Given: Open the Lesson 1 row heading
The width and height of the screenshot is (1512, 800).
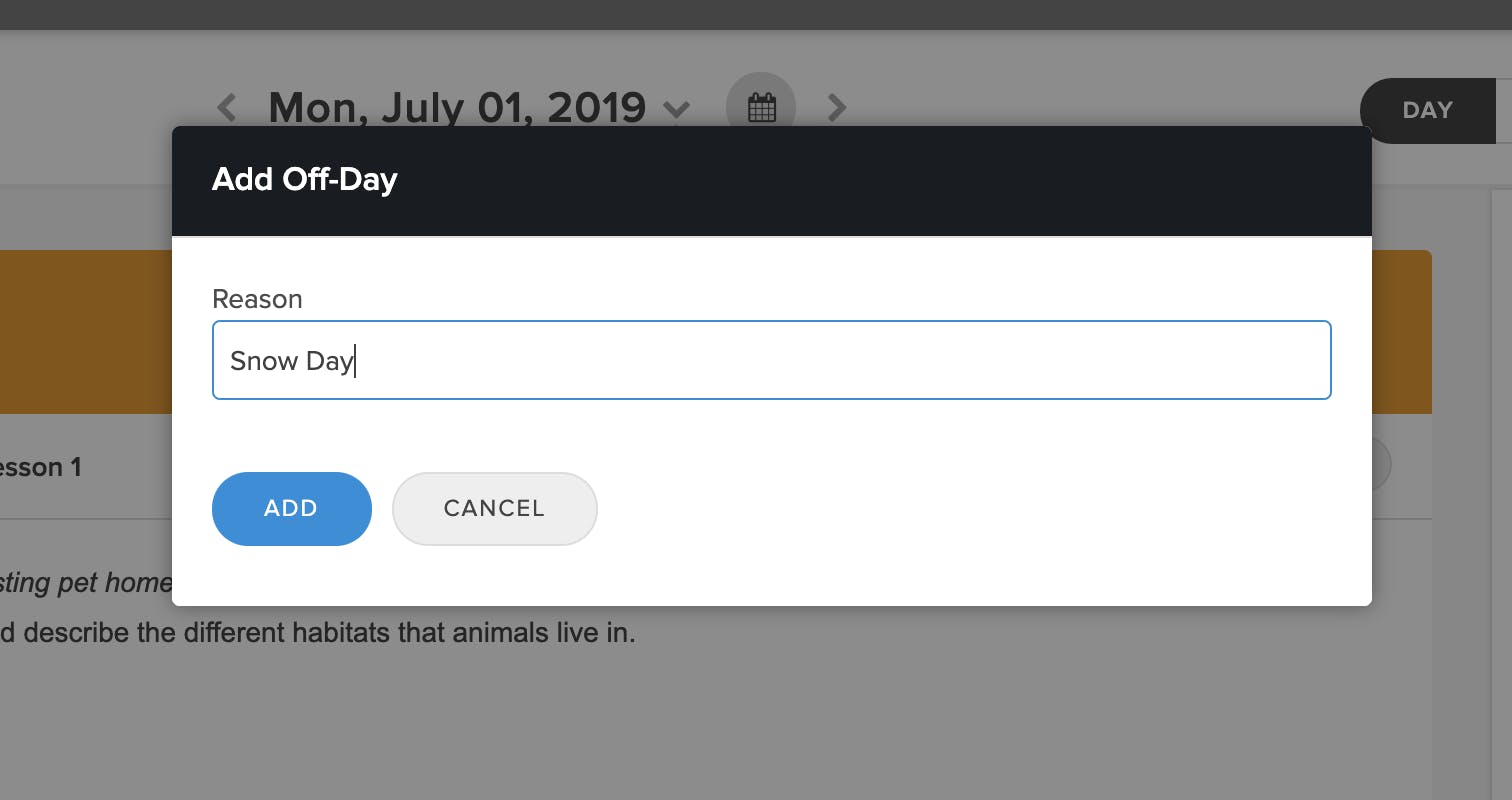Looking at the screenshot, I should 41,467.
